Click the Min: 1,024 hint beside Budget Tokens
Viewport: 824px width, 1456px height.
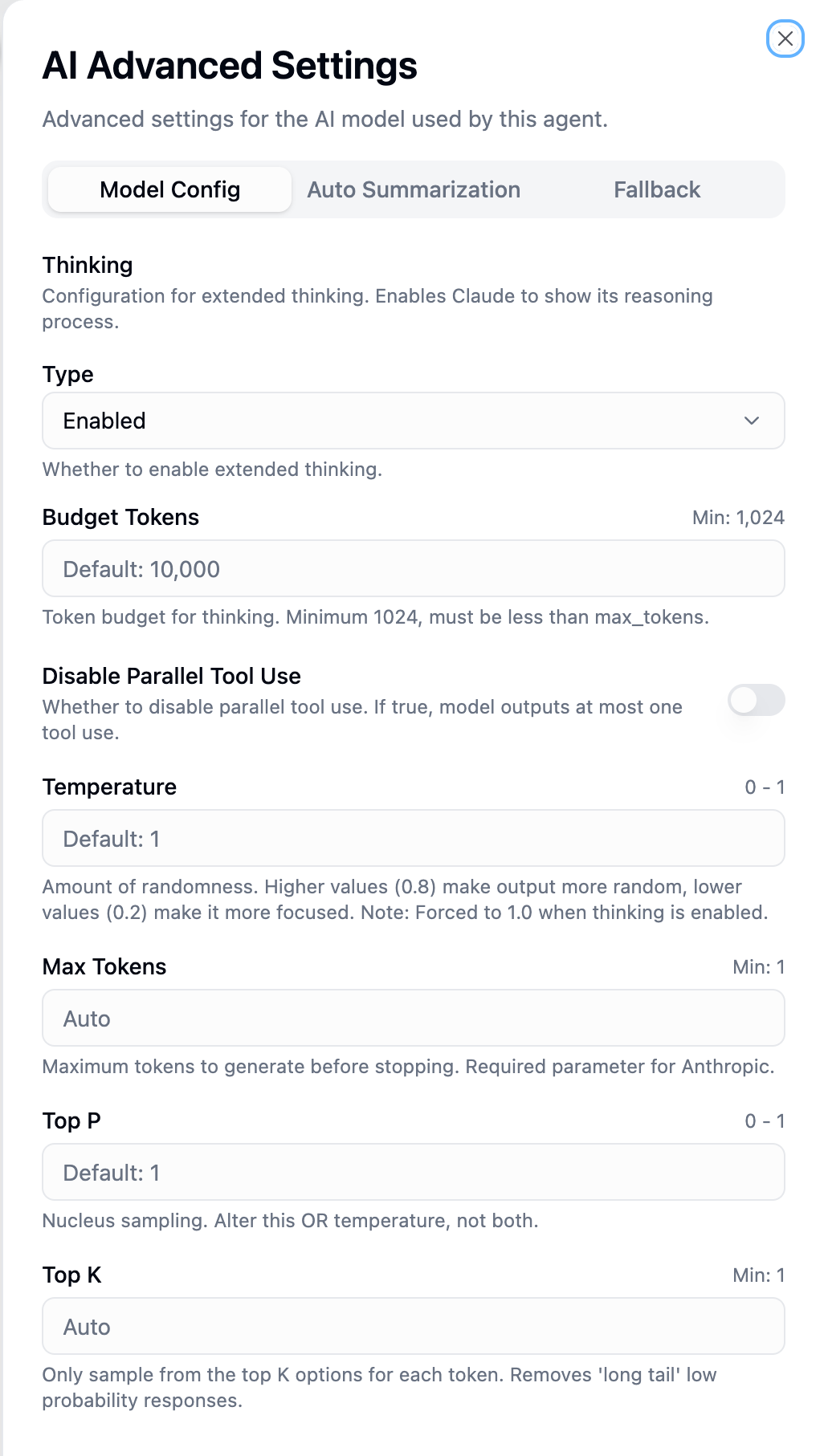(x=739, y=517)
